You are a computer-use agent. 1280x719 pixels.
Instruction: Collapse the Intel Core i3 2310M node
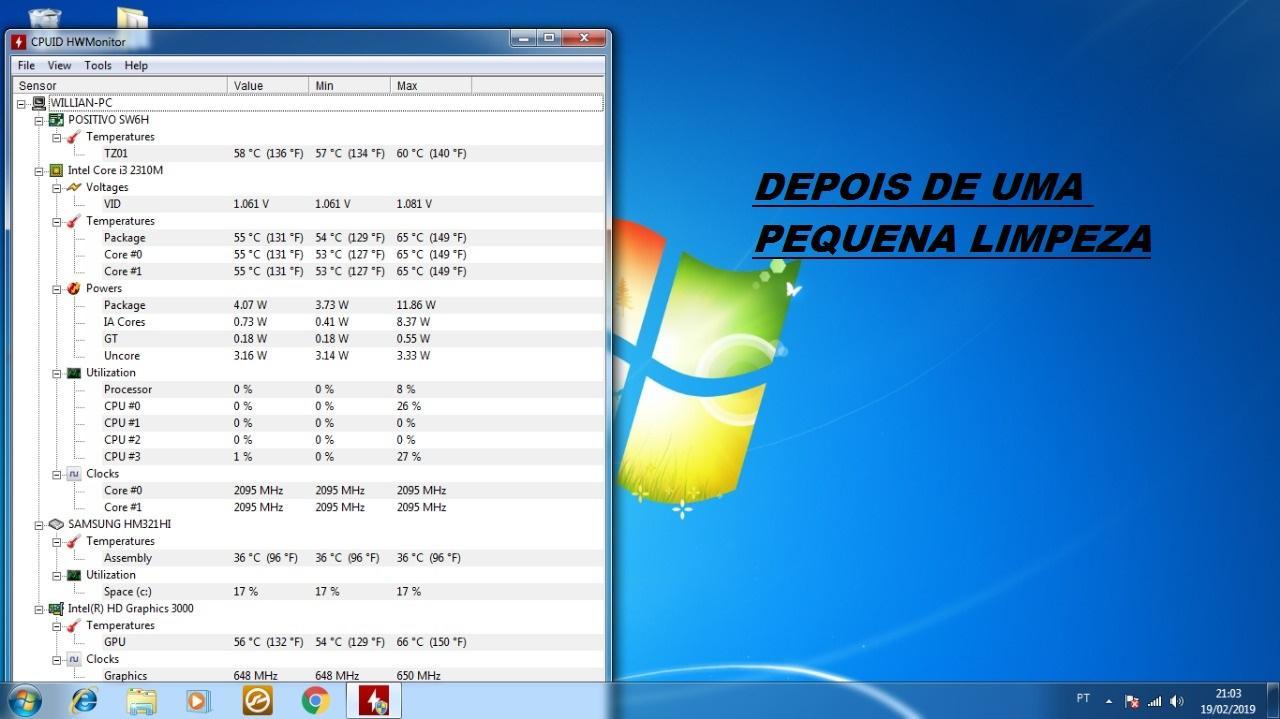pyautogui.click(x=39, y=170)
